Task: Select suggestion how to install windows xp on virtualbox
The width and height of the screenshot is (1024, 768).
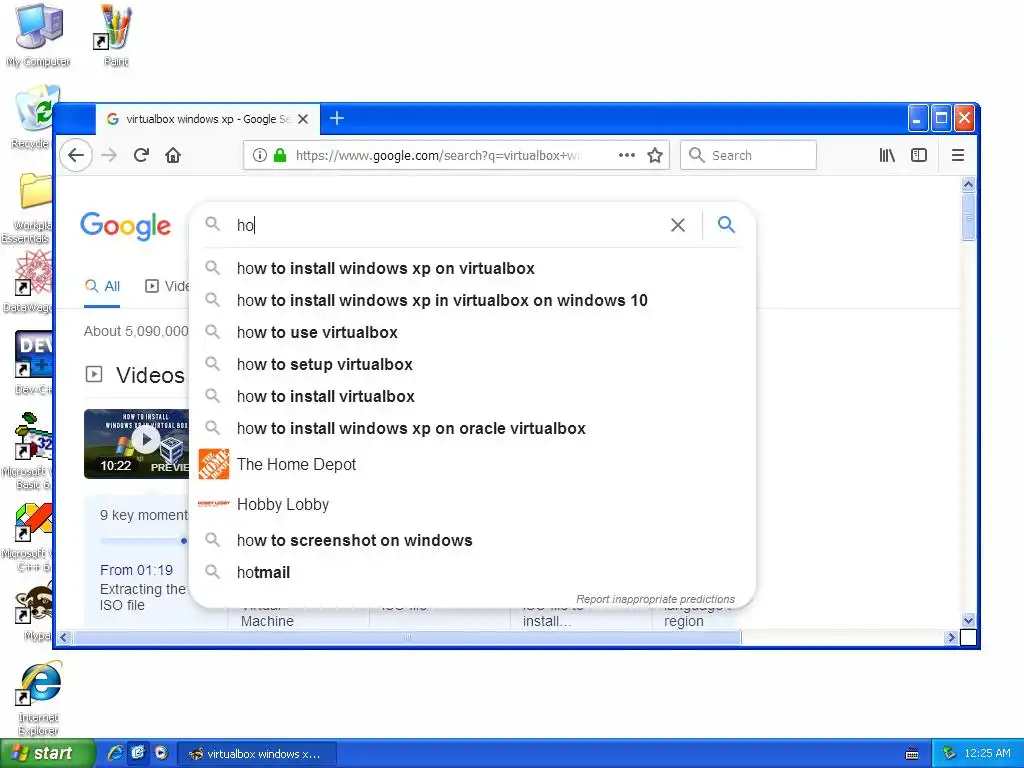Action: [x=472, y=268]
